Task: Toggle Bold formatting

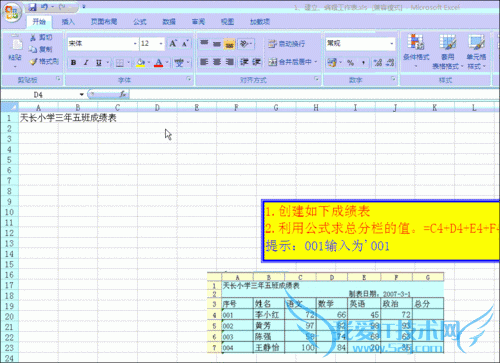Action: [74, 62]
